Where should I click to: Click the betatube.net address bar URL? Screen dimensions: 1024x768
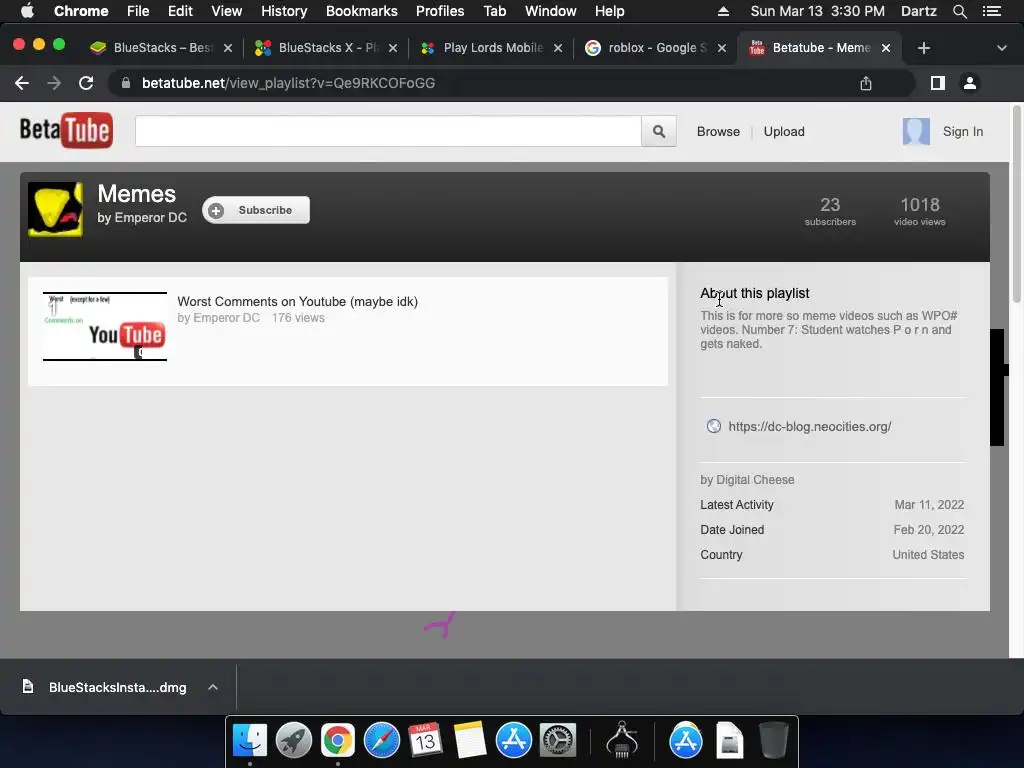[288, 83]
